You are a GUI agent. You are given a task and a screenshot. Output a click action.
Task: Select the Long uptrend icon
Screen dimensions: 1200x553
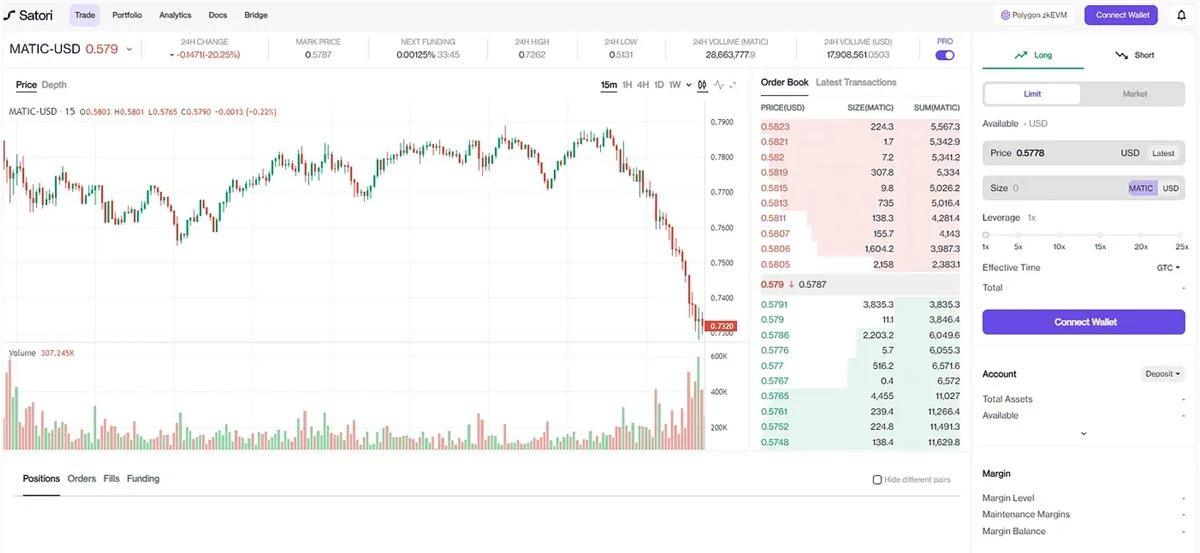point(1021,56)
